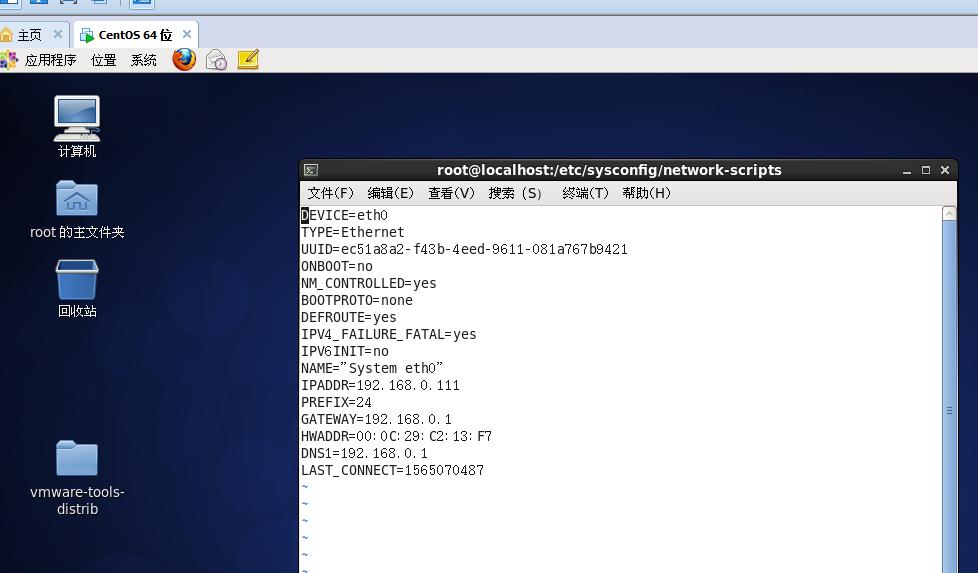This screenshot has width=978, height=573.
Task: Select the 回收站 trash icon
Action: pos(77,289)
